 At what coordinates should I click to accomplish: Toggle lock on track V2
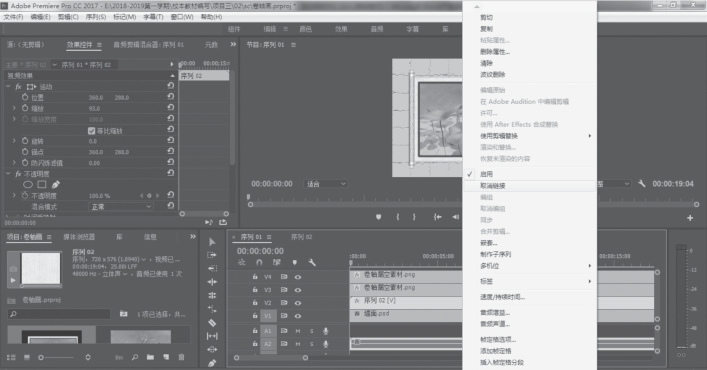tap(255, 303)
